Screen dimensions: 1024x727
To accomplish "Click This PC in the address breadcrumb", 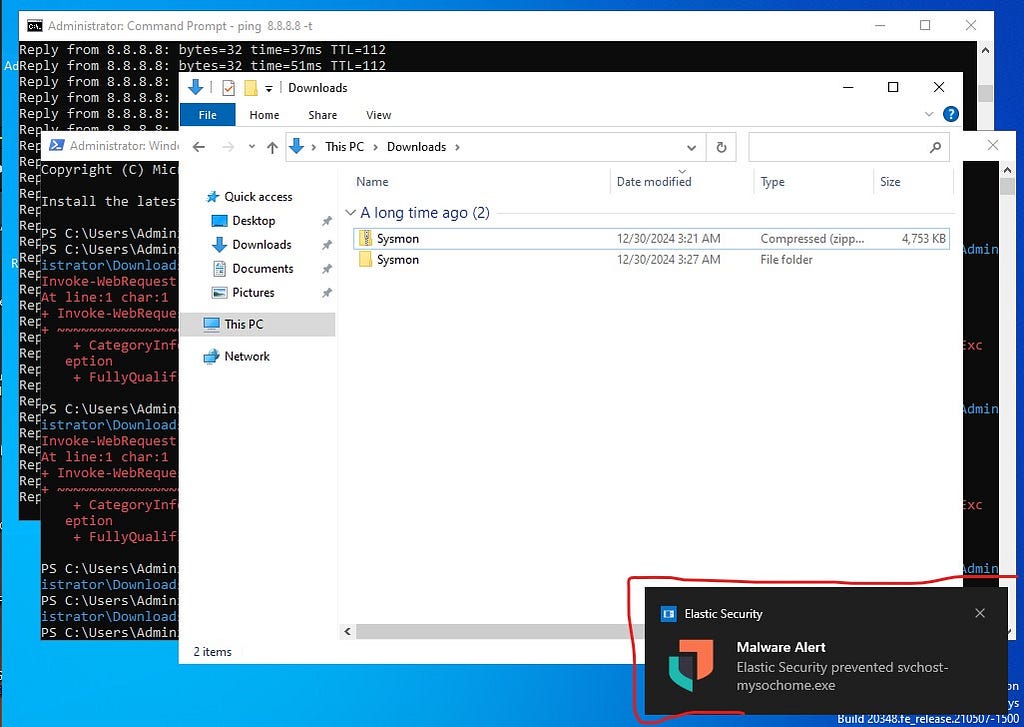I will (344, 147).
